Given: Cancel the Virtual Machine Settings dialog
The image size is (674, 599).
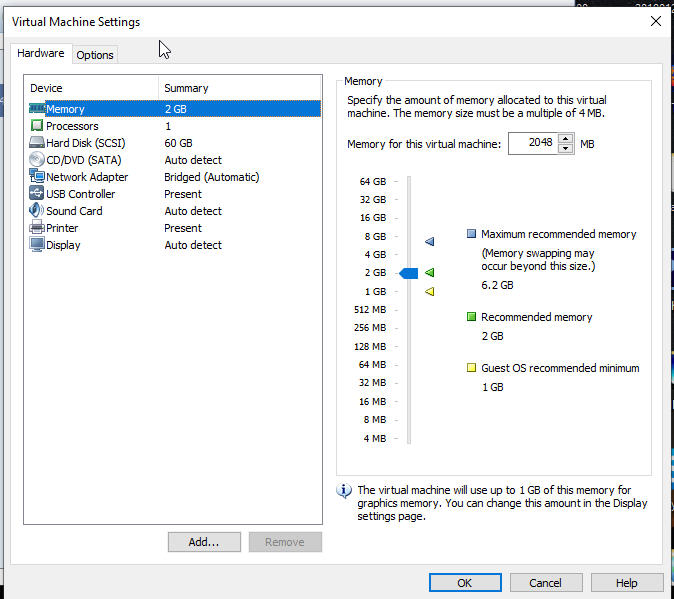Looking at the screenshot, I should pos(546,583).
